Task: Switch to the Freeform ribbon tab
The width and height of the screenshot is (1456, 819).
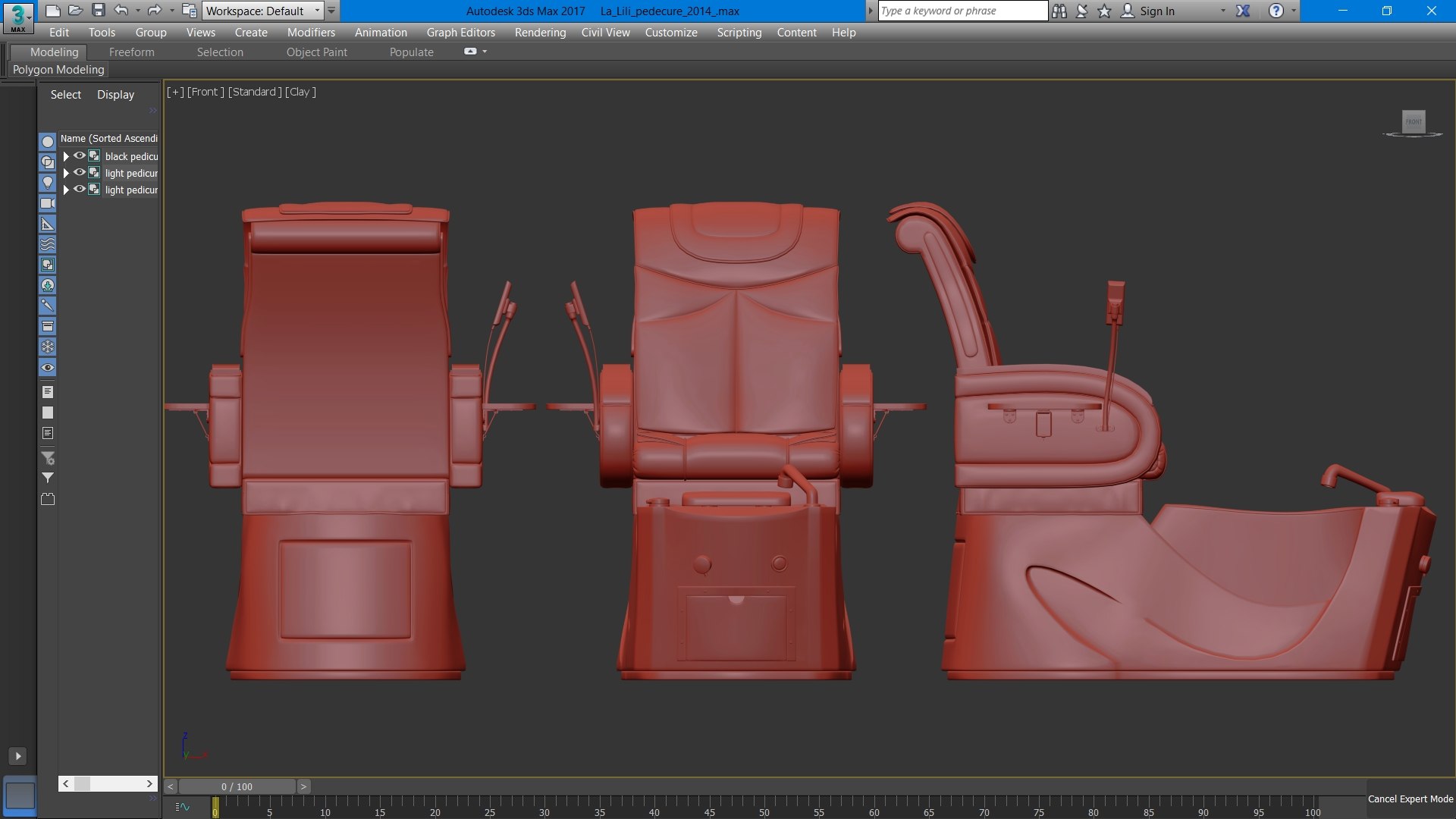Action: click(x=131, y=52)
